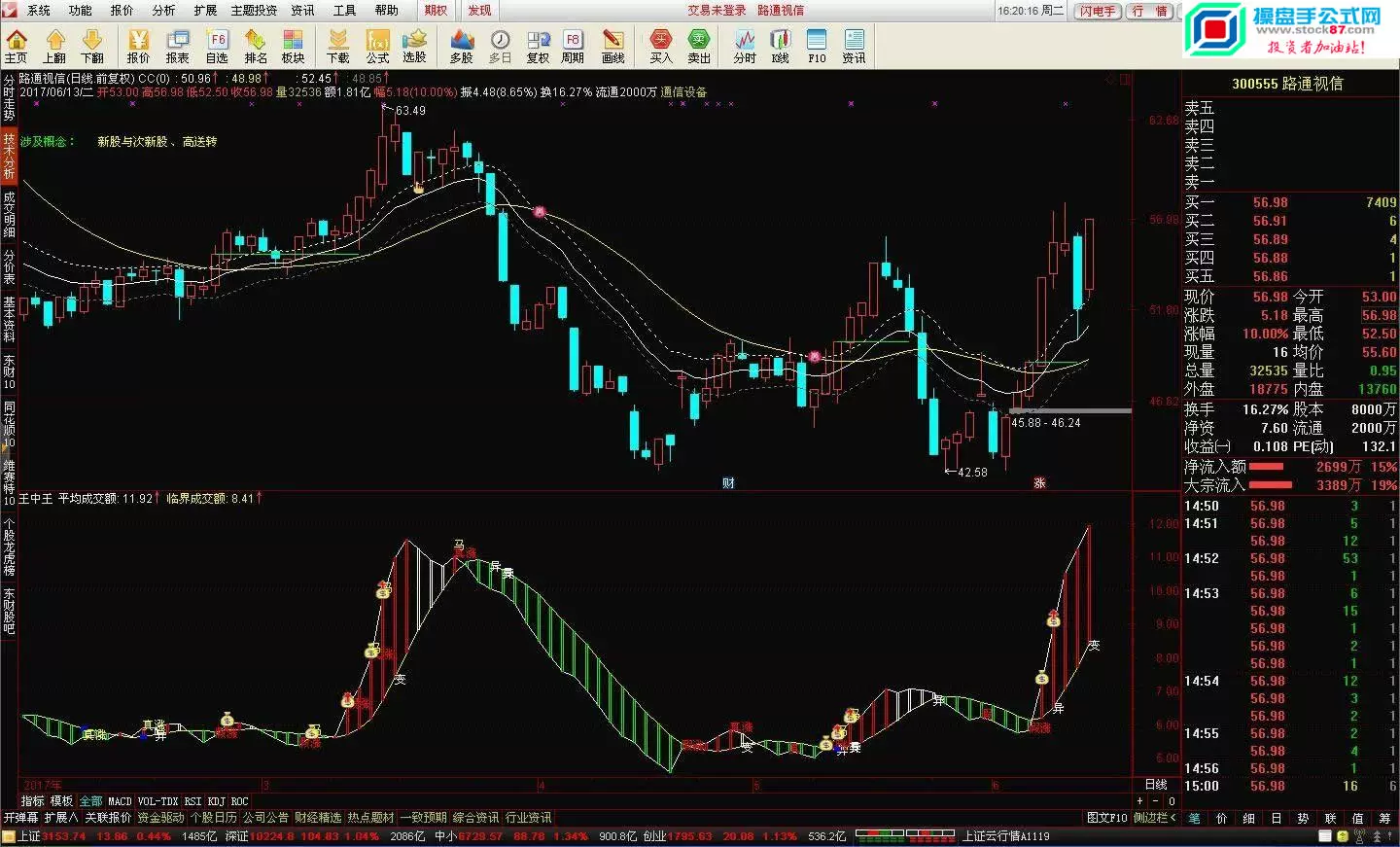
Task: Click the 闪电手 quick-trade button
Action: tap(1098, 11)
